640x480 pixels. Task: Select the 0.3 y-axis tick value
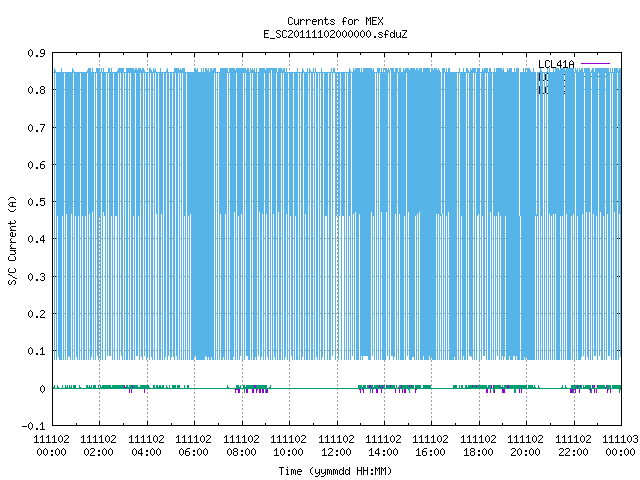(36, 277)
